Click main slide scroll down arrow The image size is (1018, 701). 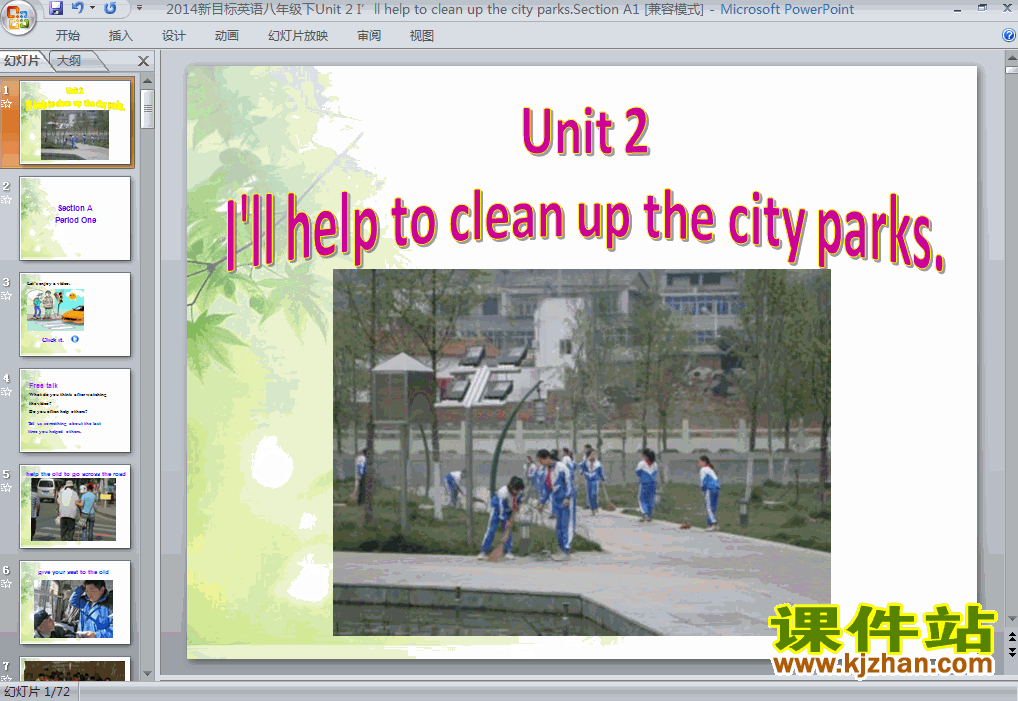pos(1012,619)
